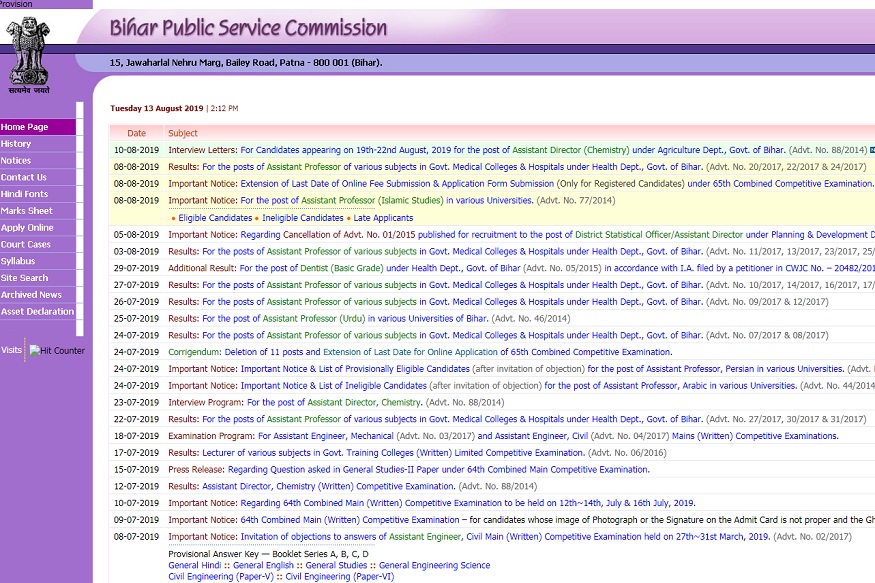Open General Hindi answer key
875x583 pixels.
[x=196, y=566]
